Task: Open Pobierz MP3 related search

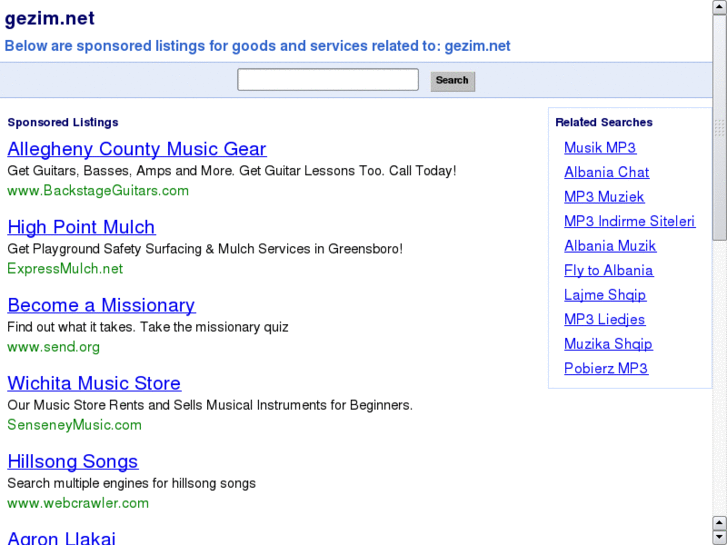Action: (x=606, y=369)
